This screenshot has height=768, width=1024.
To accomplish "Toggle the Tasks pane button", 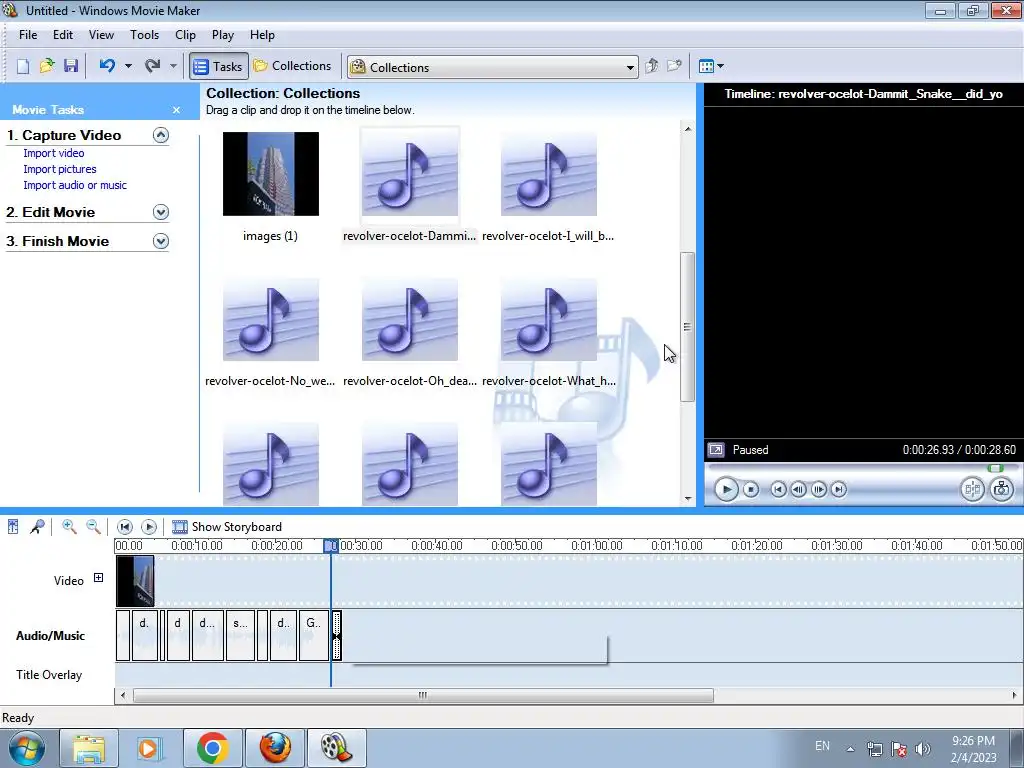I will 219,67.
